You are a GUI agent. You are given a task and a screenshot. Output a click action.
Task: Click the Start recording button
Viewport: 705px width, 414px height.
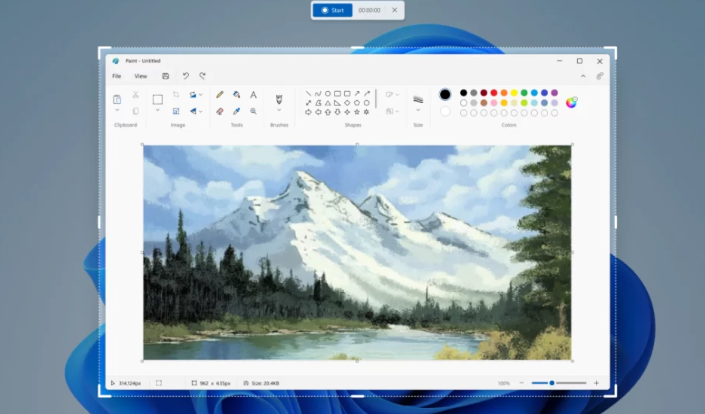click(332, 10)
